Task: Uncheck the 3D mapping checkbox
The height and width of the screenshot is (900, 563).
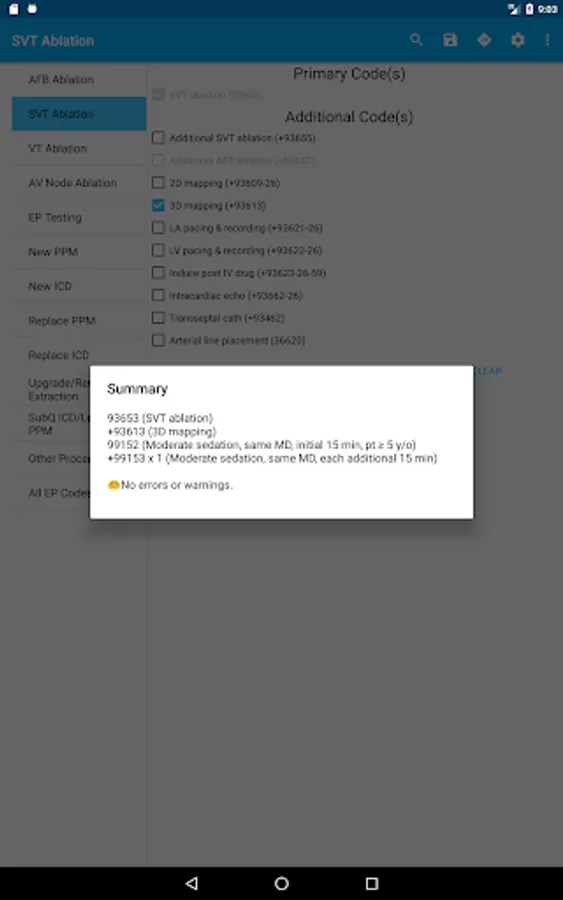Action: 158,205
